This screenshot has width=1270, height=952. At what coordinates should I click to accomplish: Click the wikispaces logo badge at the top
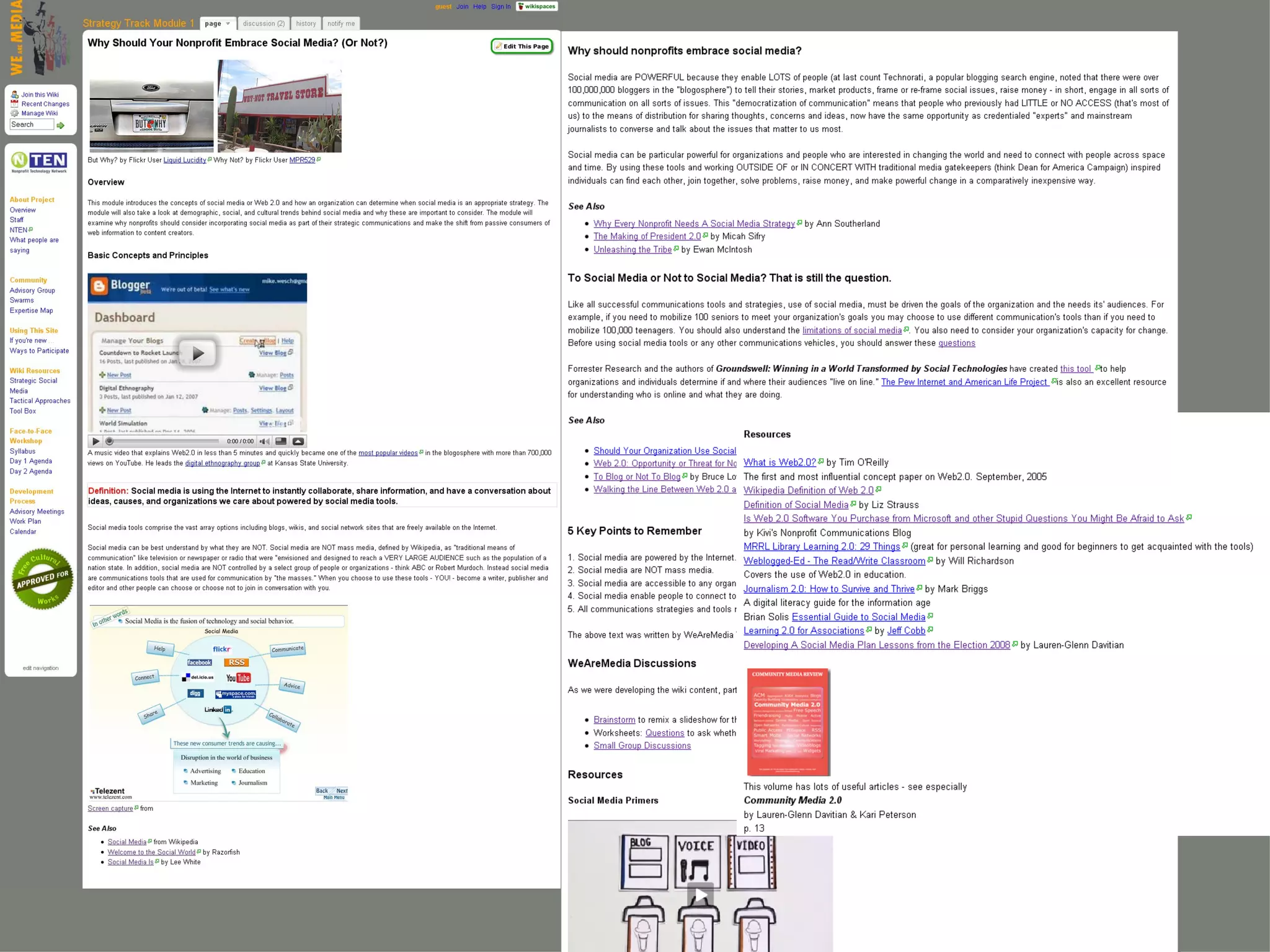tap(537, 6)
